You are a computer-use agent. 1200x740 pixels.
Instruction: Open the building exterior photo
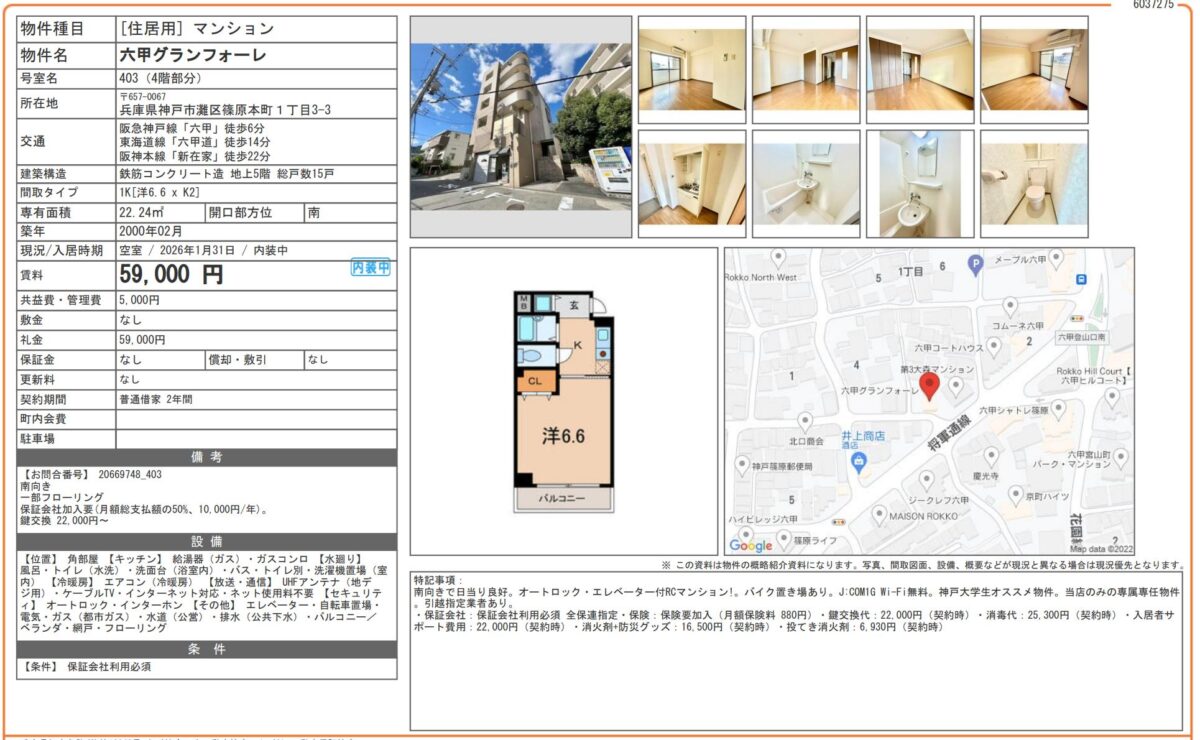(520, 126)
